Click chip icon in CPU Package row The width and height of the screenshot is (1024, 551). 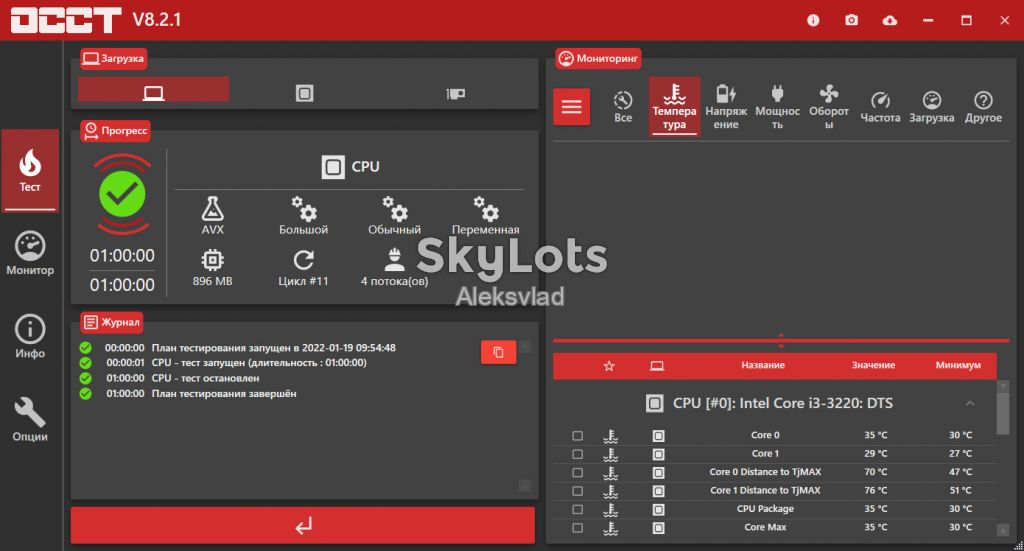point(658,509)
